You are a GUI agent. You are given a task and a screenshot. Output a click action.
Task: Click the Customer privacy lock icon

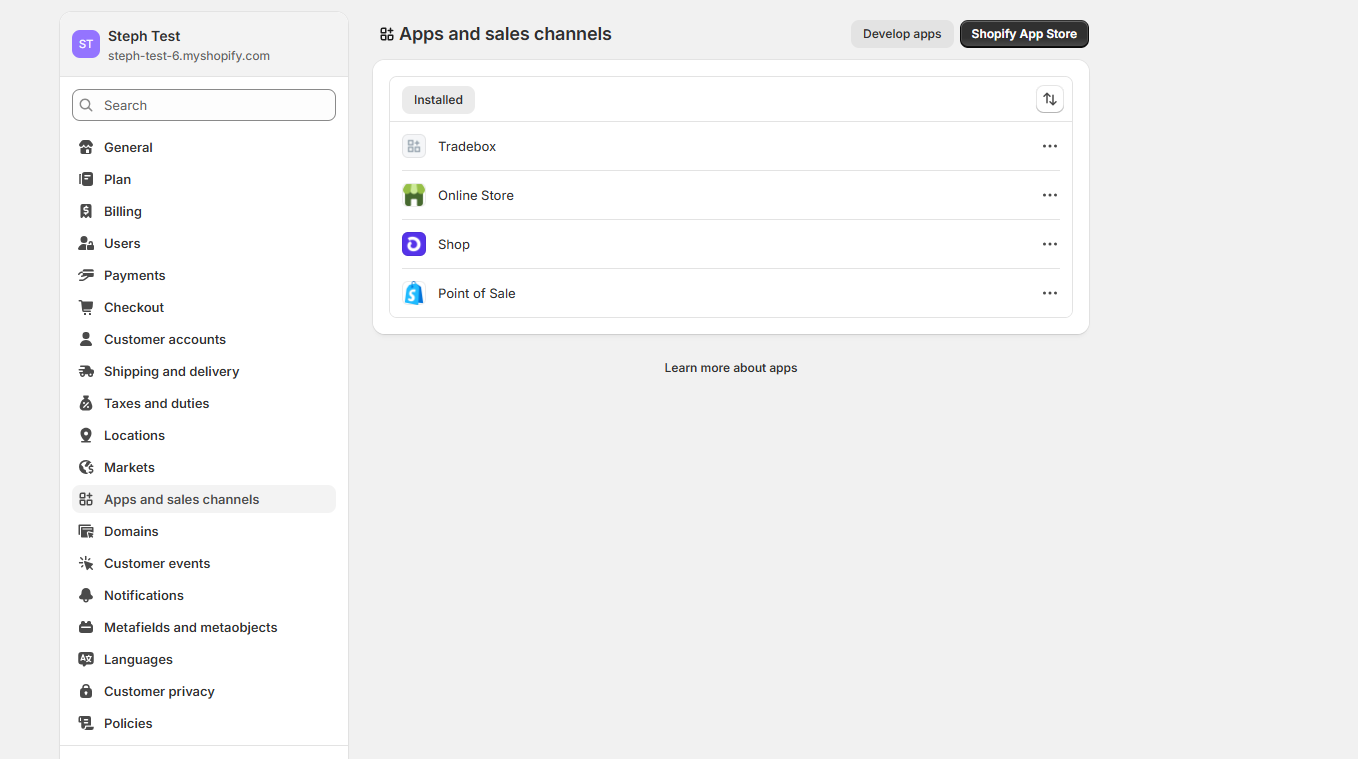pyautogui.click(x=87, y=691)
